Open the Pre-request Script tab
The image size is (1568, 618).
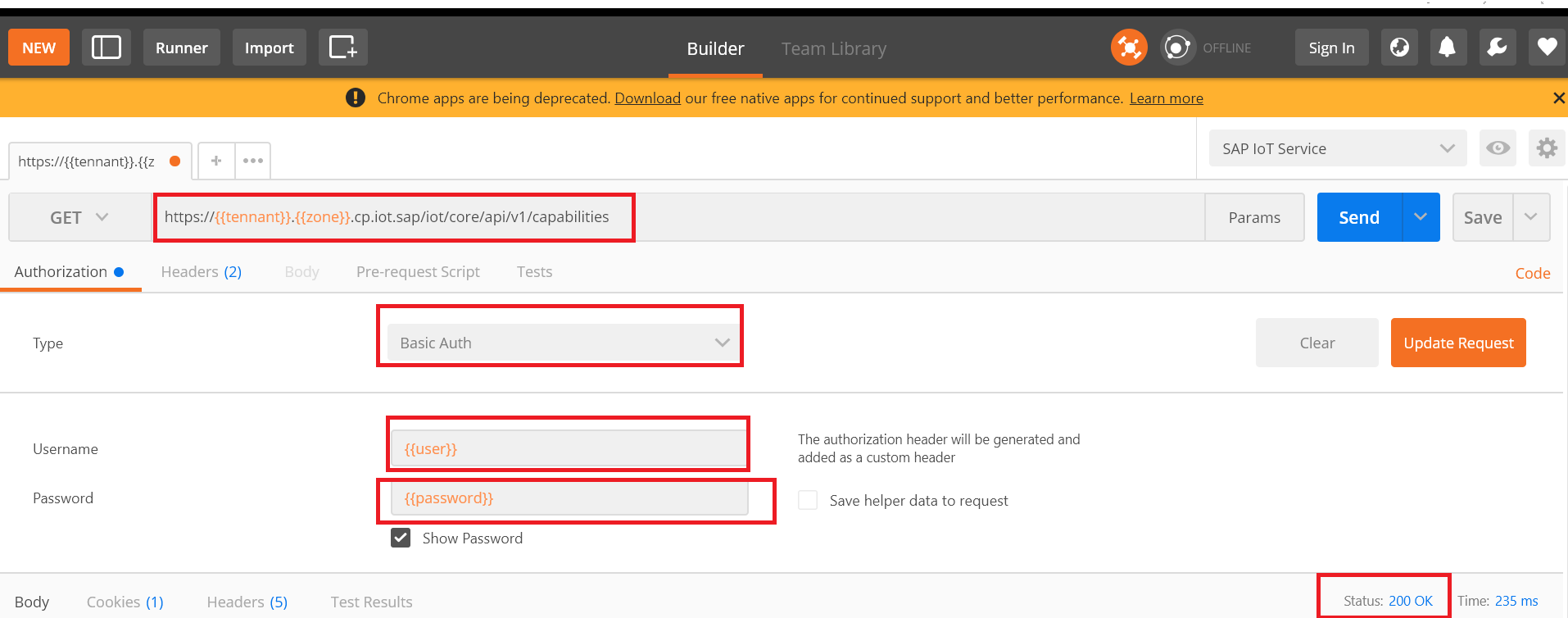point(418,272)
